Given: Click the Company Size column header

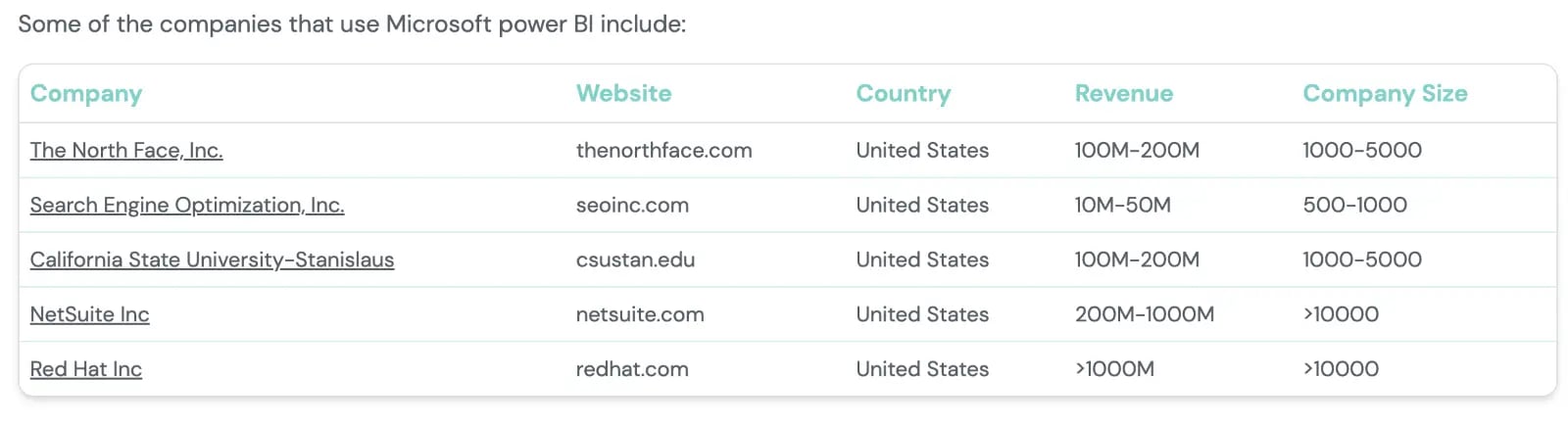Looking at the screenshot, I should pos(1386,94).
